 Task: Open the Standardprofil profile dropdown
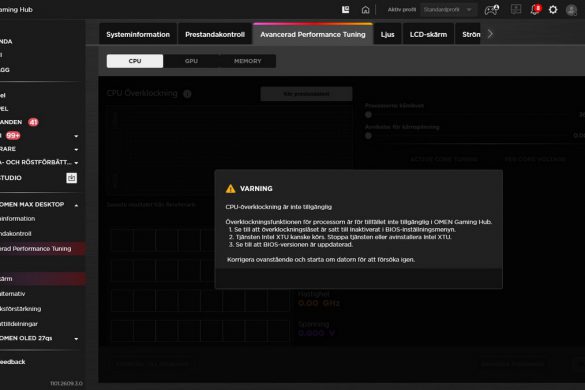pos(448,10)
